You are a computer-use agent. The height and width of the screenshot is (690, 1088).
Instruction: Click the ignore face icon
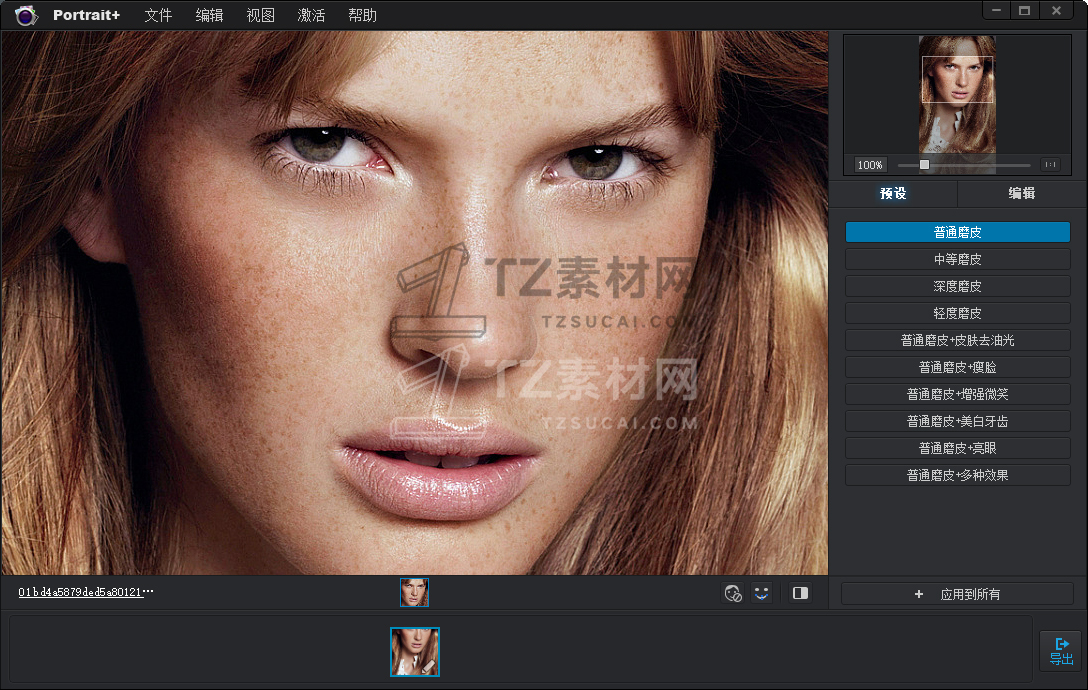tap(733, 593)
